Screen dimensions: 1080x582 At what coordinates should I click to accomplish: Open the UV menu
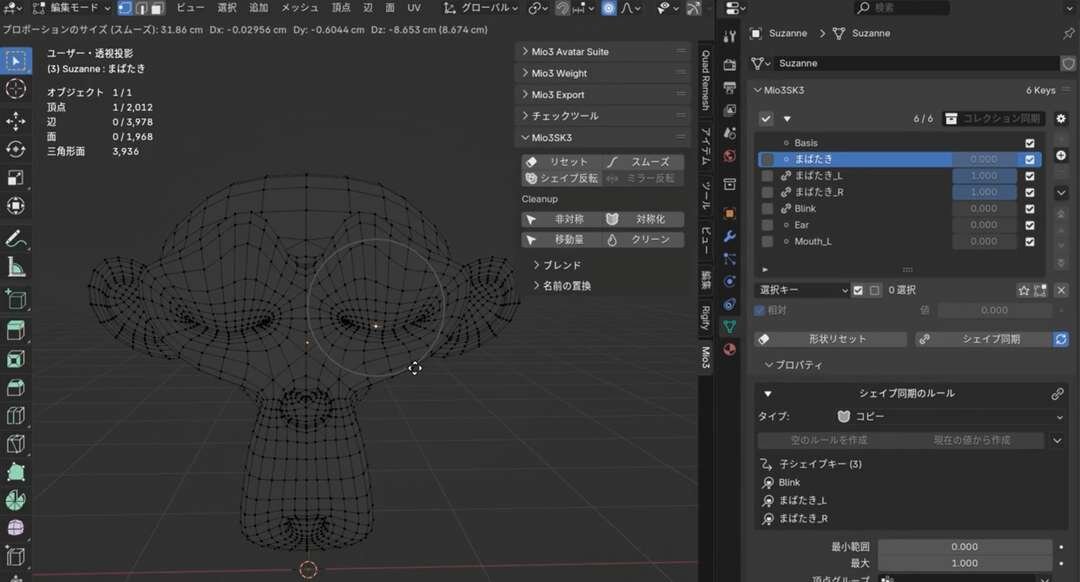[414, 8]
